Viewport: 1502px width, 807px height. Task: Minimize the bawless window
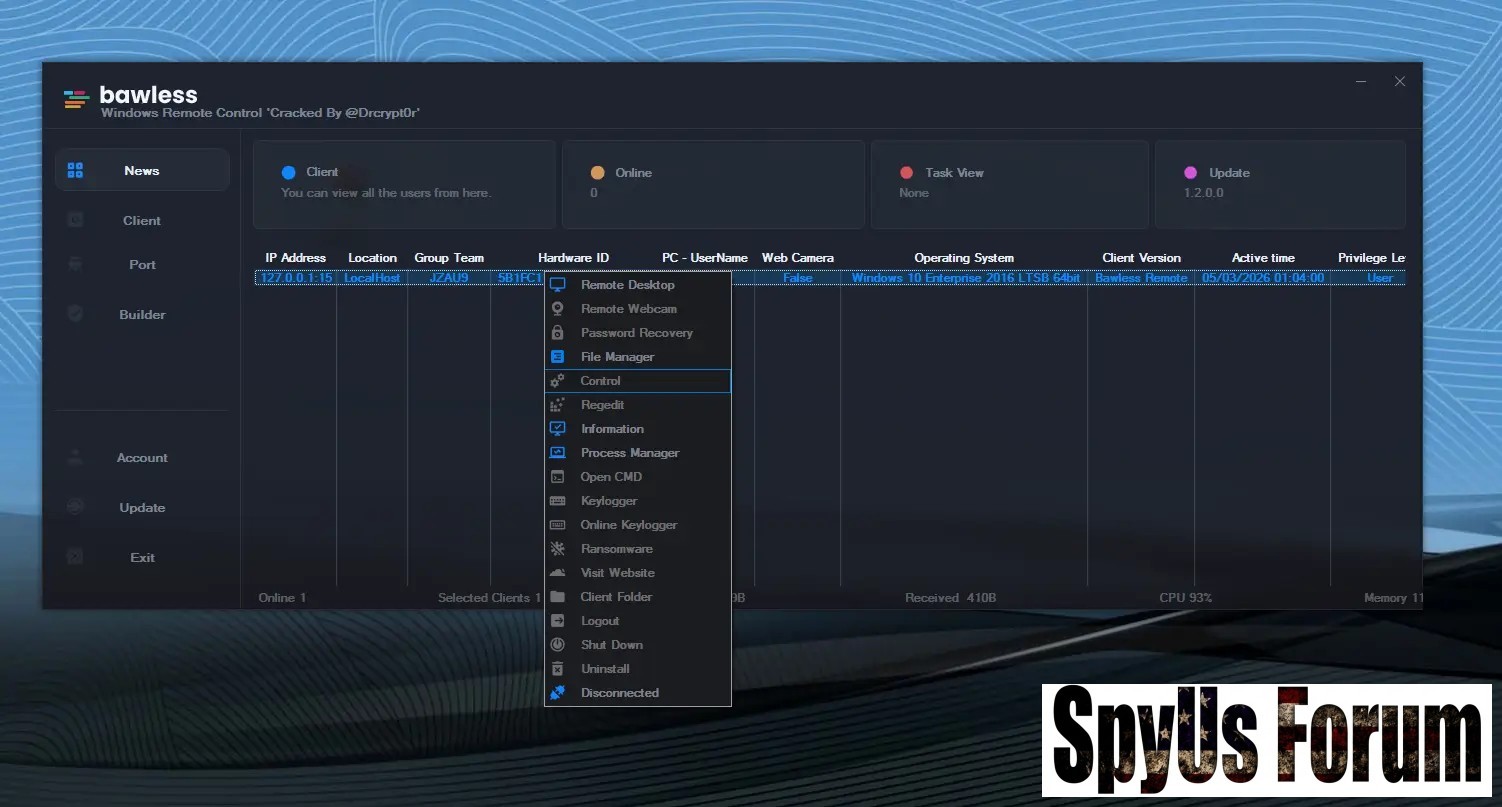pos(1361,81)
